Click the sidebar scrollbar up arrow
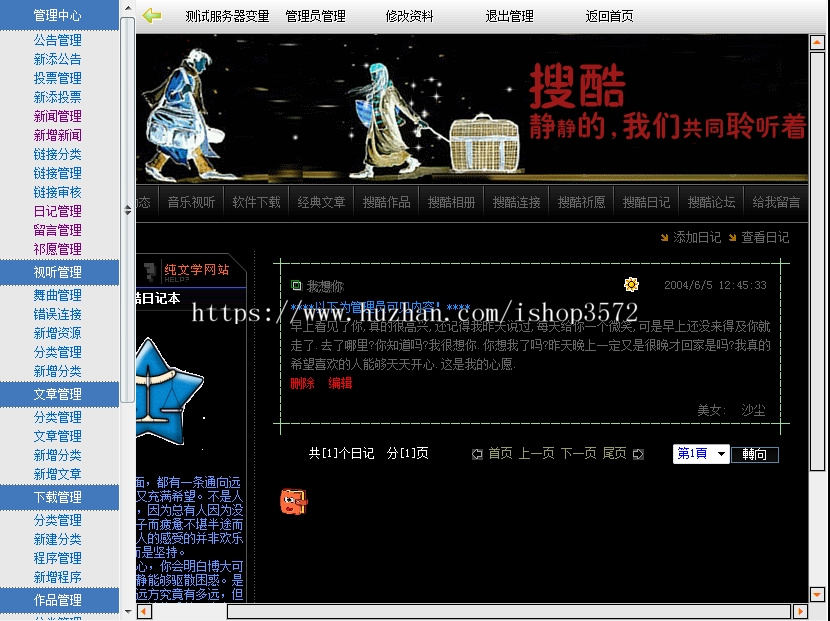 click(x=128, y=8)
